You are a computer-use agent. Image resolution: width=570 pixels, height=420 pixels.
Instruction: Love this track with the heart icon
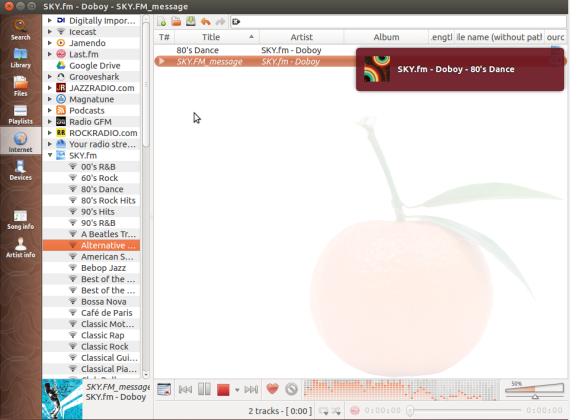[272, 389]
